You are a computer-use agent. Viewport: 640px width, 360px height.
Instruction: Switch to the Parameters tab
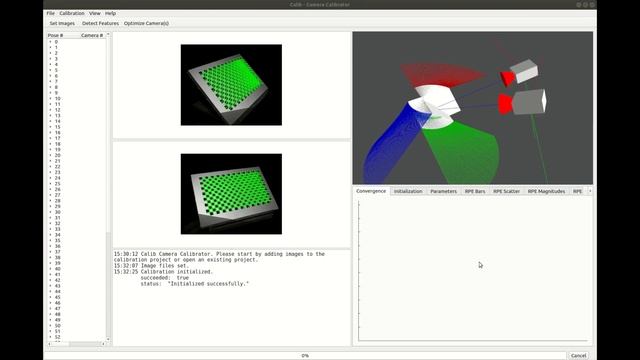[443, 191]
